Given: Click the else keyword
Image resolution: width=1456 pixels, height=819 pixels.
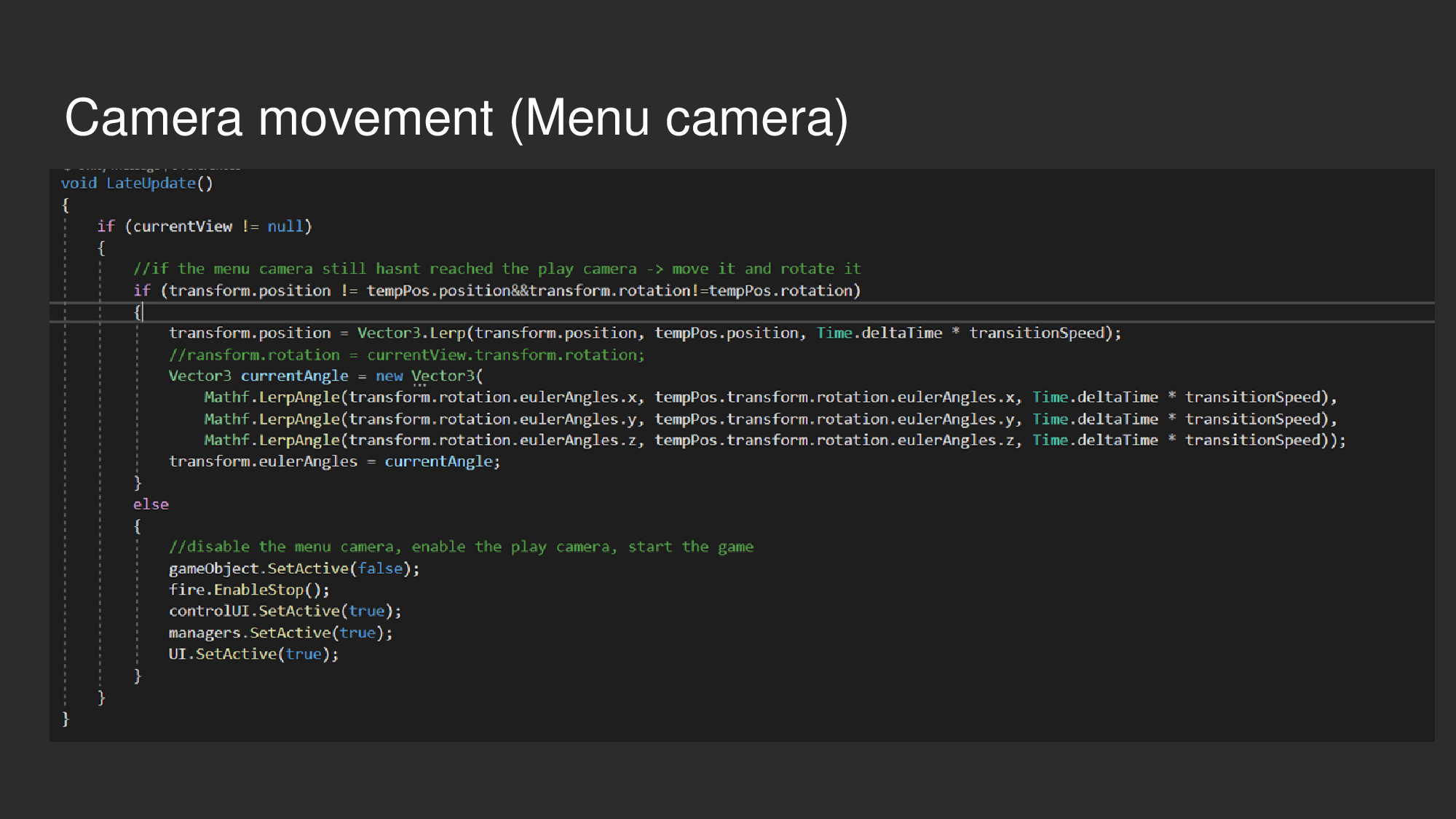Looking at the screenshot, I should click(151, 504).
